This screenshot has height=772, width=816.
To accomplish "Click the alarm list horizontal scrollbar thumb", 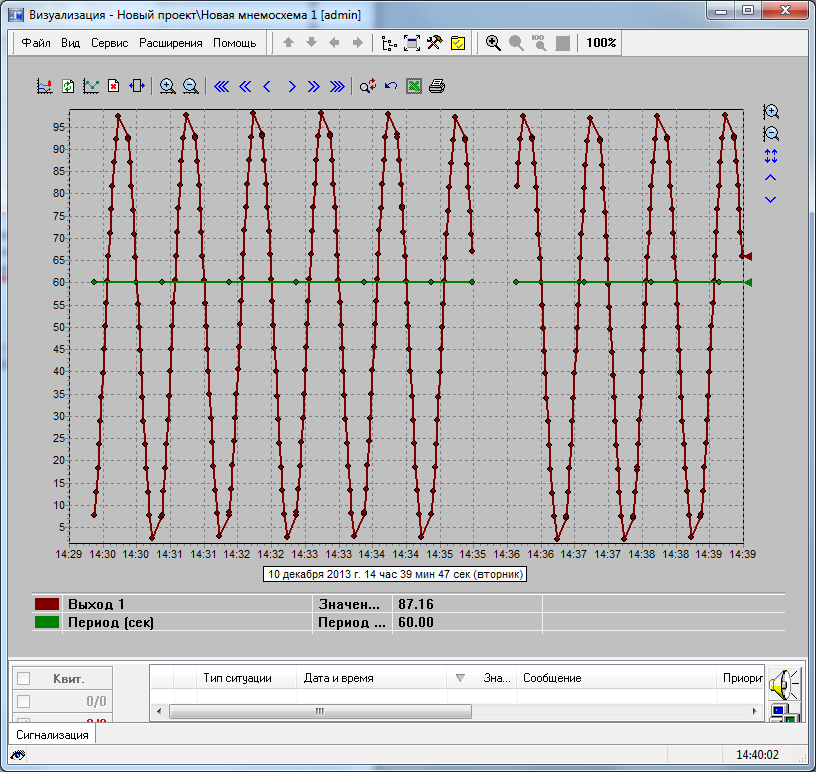I will pyautogui.click(x=320, y=712).
